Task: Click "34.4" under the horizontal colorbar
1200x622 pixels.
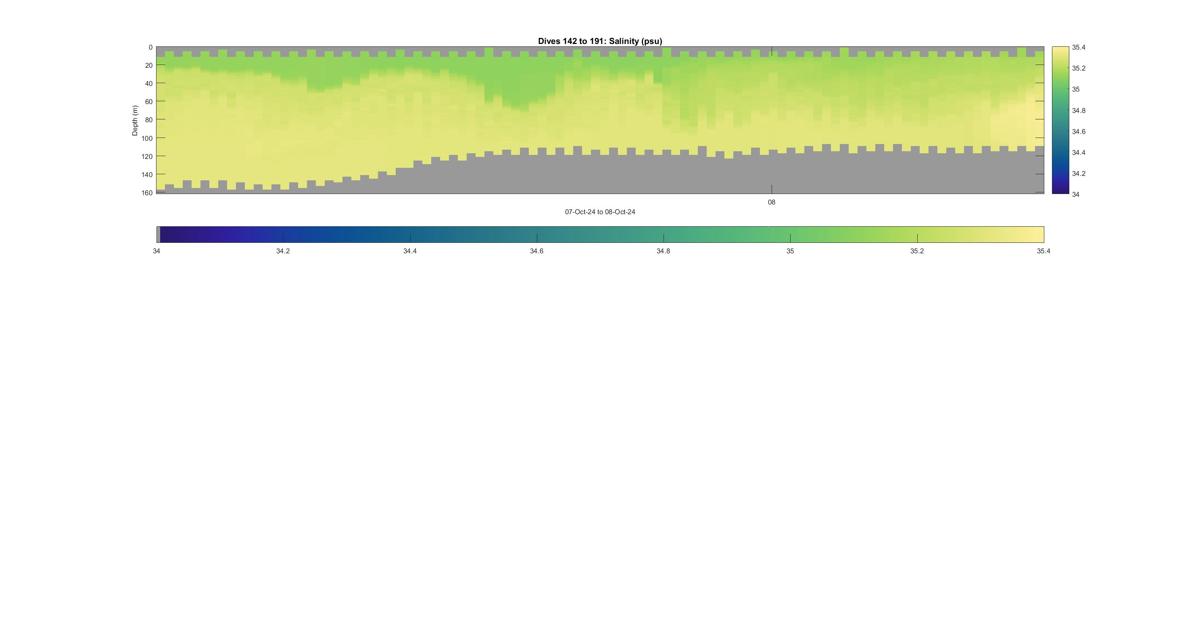Action: (x=410, y=251)
